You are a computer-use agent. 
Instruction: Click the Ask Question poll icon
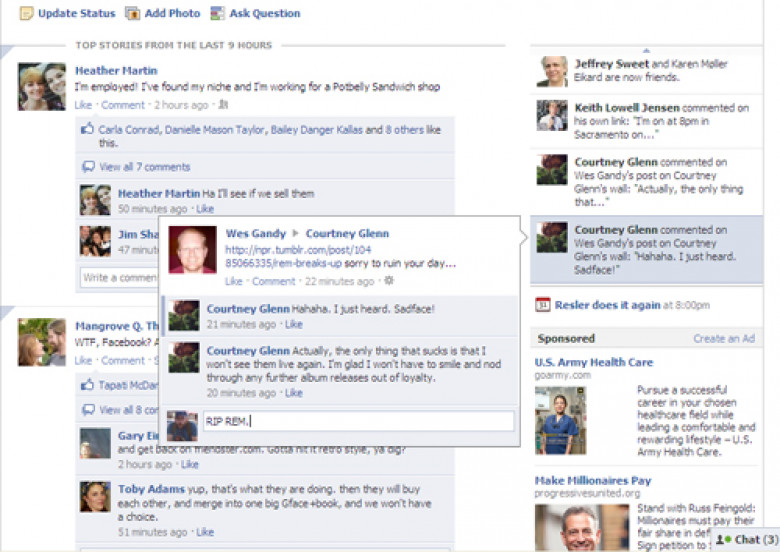[x=217, y=13]
